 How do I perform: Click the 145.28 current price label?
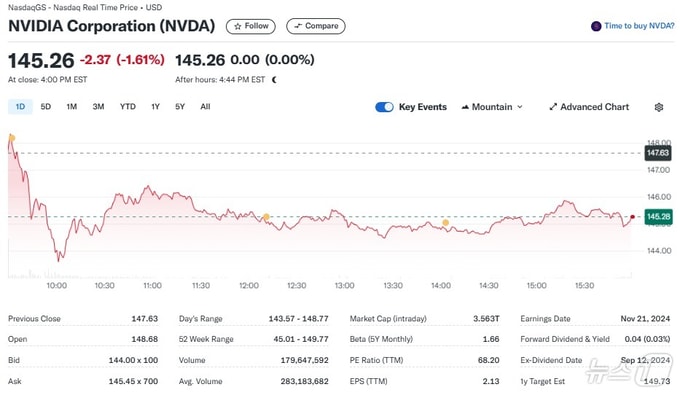658,216
